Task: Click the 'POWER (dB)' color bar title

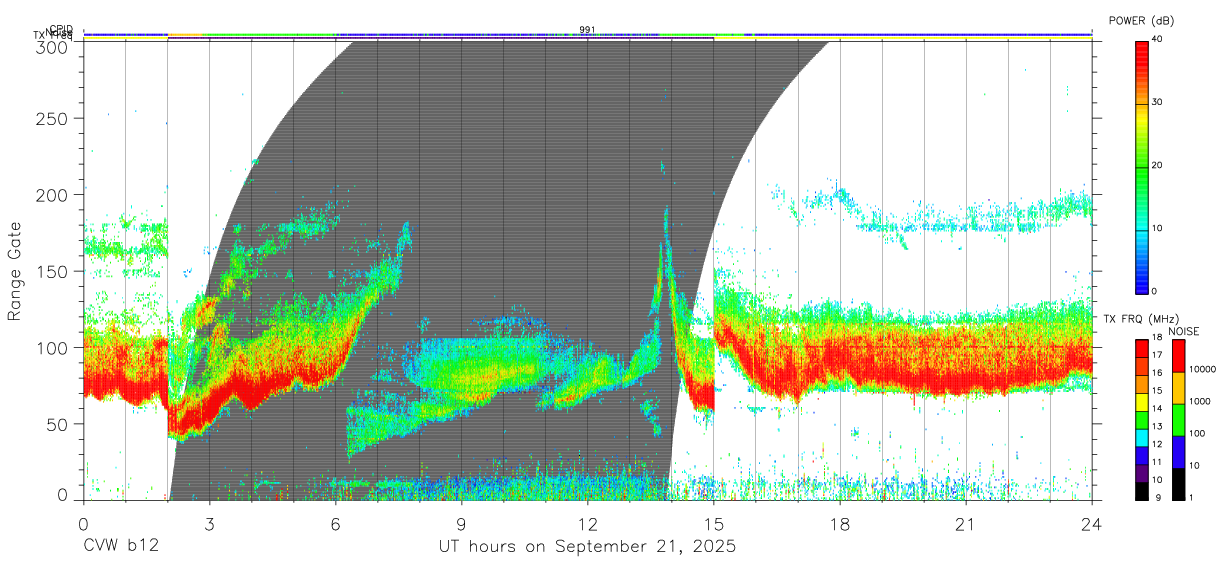Action: click(1141, 21)
